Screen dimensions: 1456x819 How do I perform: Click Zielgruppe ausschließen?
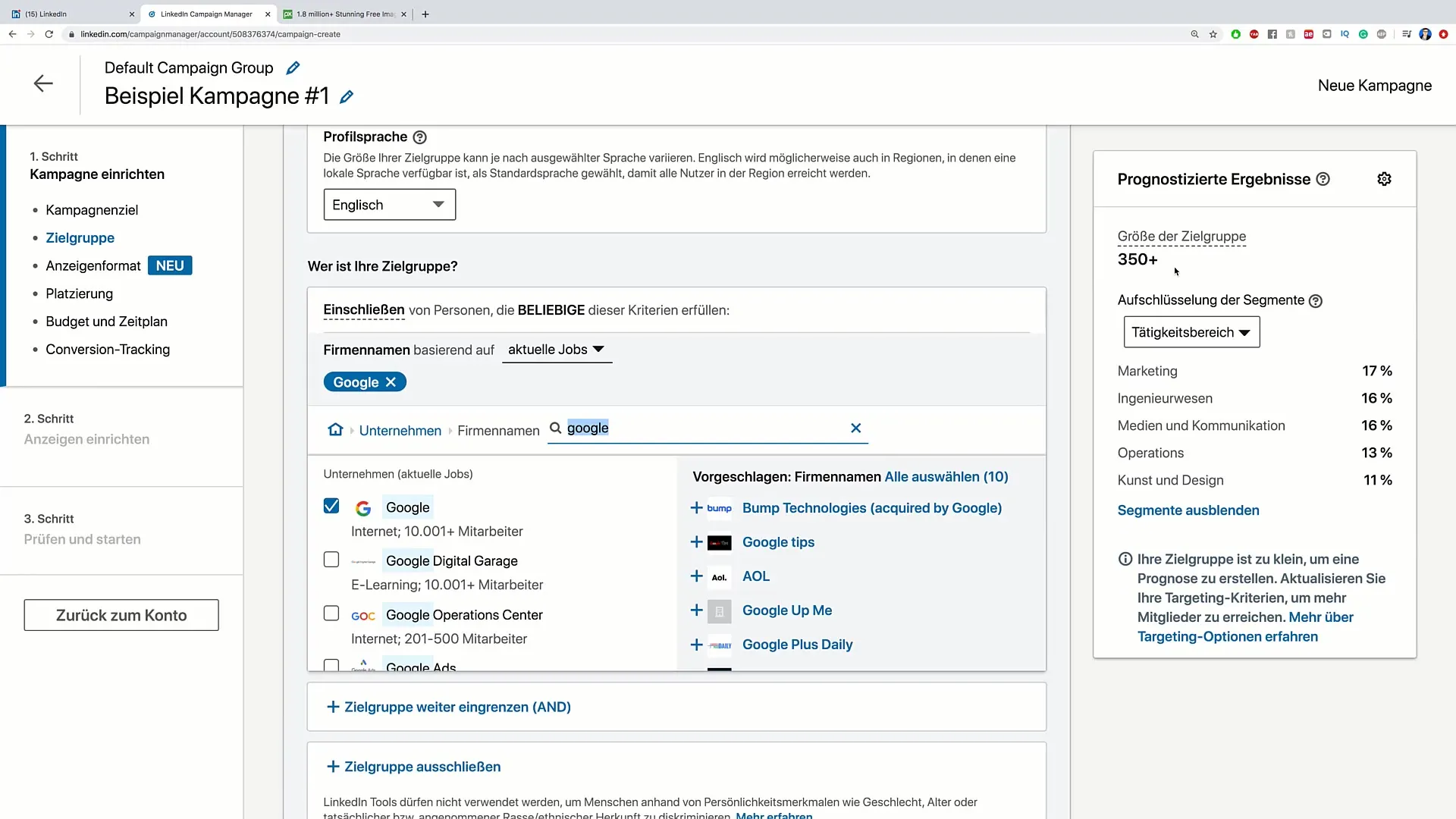point(413,767)
